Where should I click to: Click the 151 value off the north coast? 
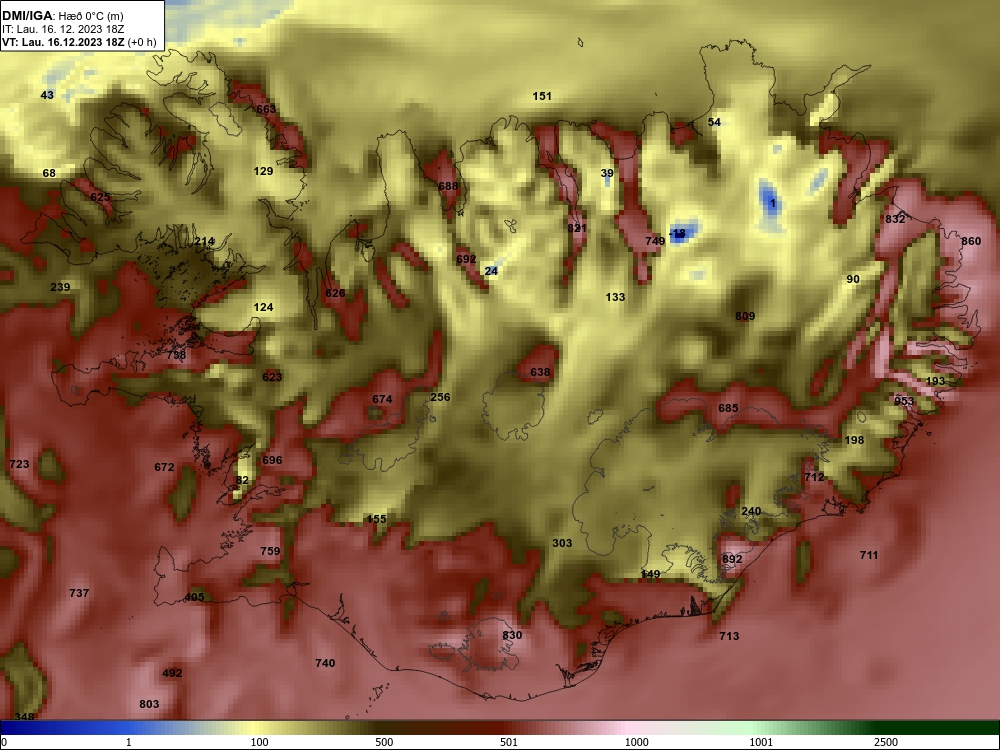tap(542, 96)
